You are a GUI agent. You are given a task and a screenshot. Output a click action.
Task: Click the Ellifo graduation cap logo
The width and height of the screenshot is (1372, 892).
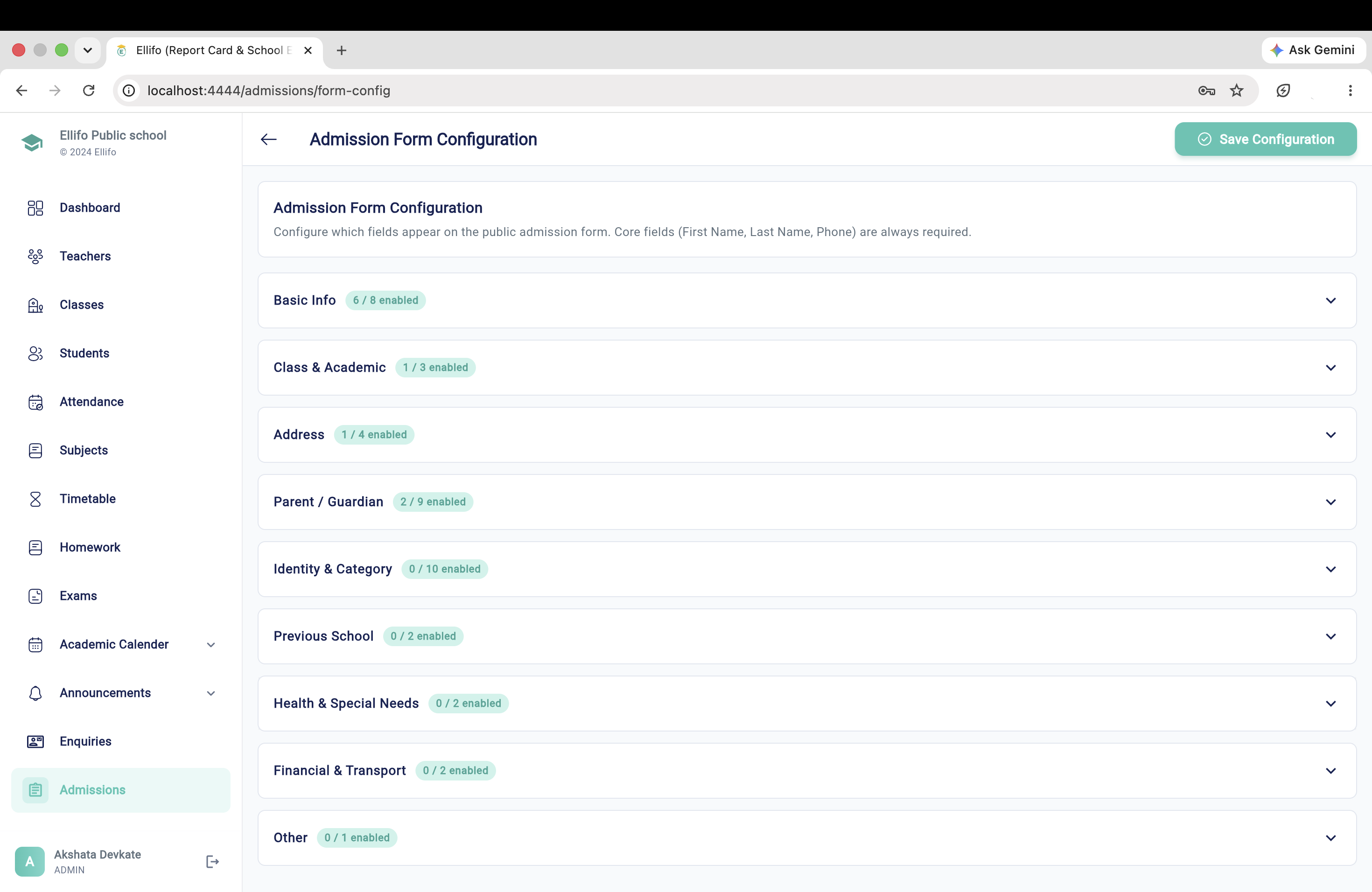(x=32, y=142)
